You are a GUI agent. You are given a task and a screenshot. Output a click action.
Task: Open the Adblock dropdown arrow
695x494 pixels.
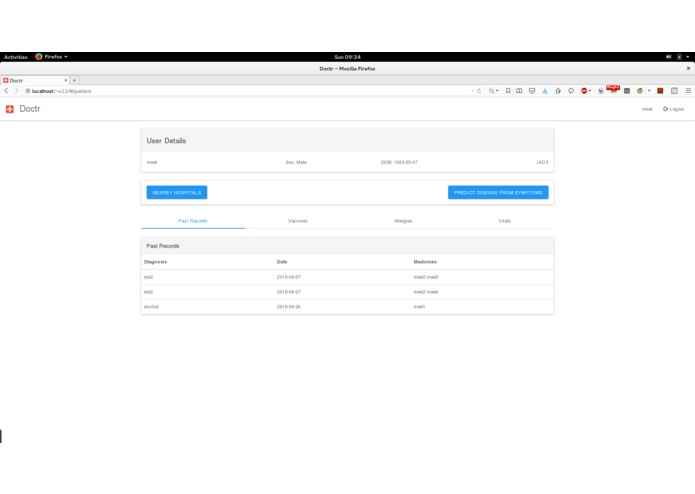(x=590, y=91)
